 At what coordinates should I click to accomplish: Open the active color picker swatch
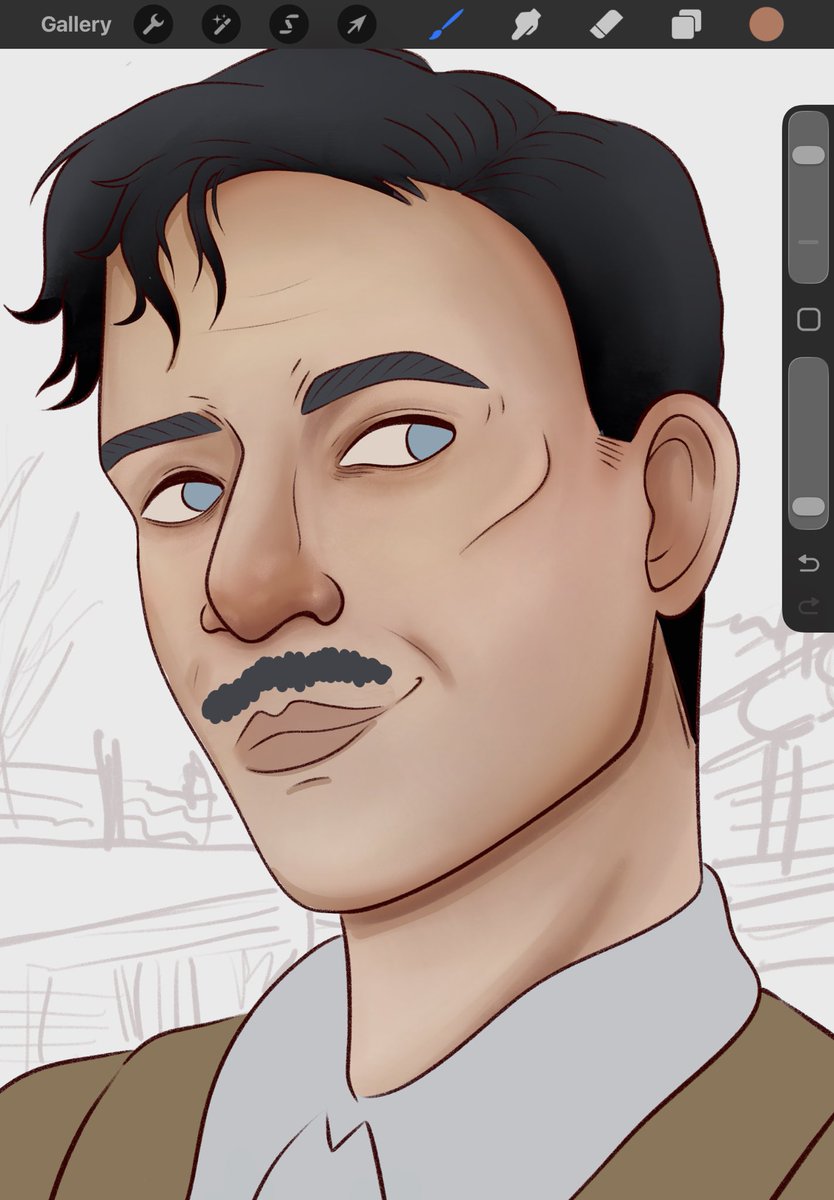click(767, 25)
